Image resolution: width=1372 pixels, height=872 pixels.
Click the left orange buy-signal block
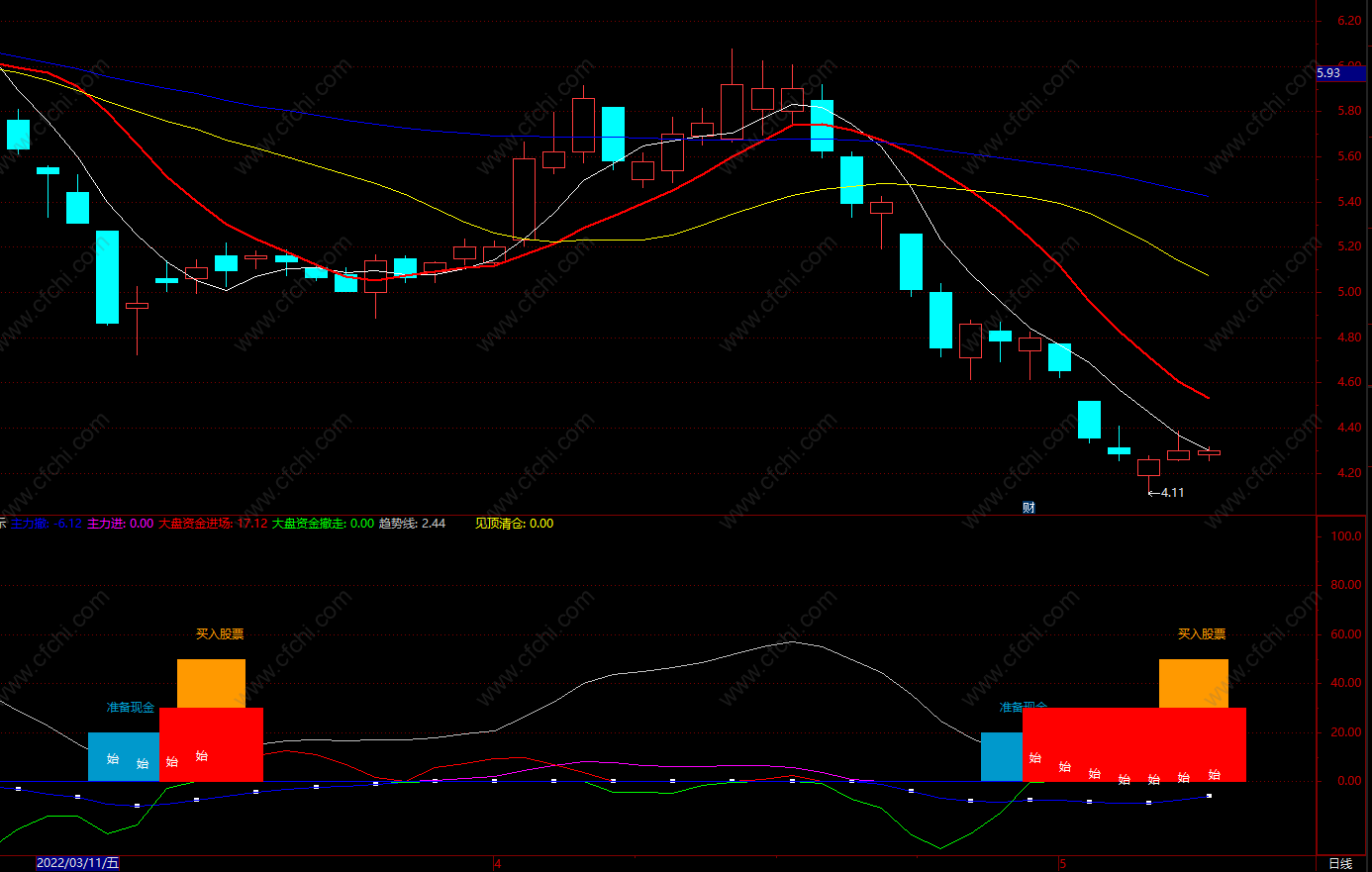click(211, 684)
